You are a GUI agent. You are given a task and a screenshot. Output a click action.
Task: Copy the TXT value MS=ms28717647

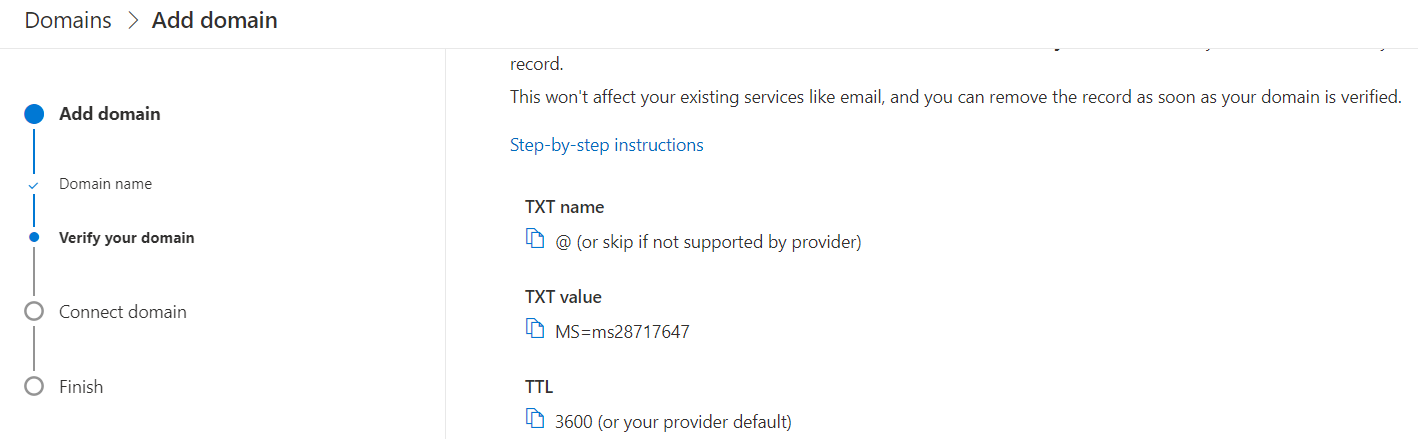535,328
